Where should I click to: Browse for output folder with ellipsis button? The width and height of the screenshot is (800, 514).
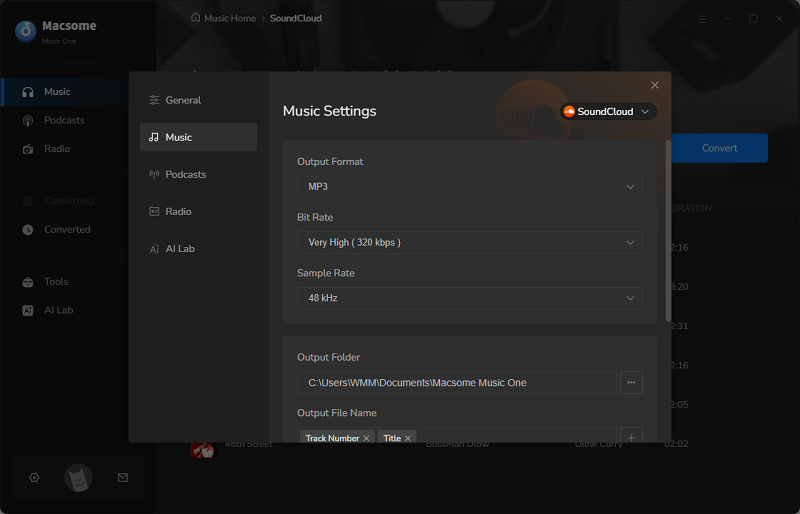click(x=631, y=382)
